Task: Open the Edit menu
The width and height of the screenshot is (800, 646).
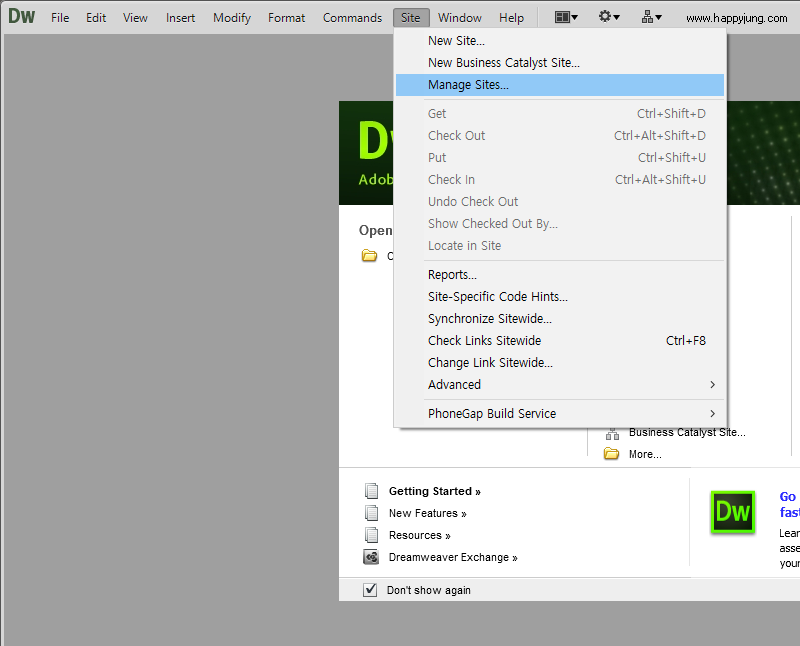Action: pos(96,18)
